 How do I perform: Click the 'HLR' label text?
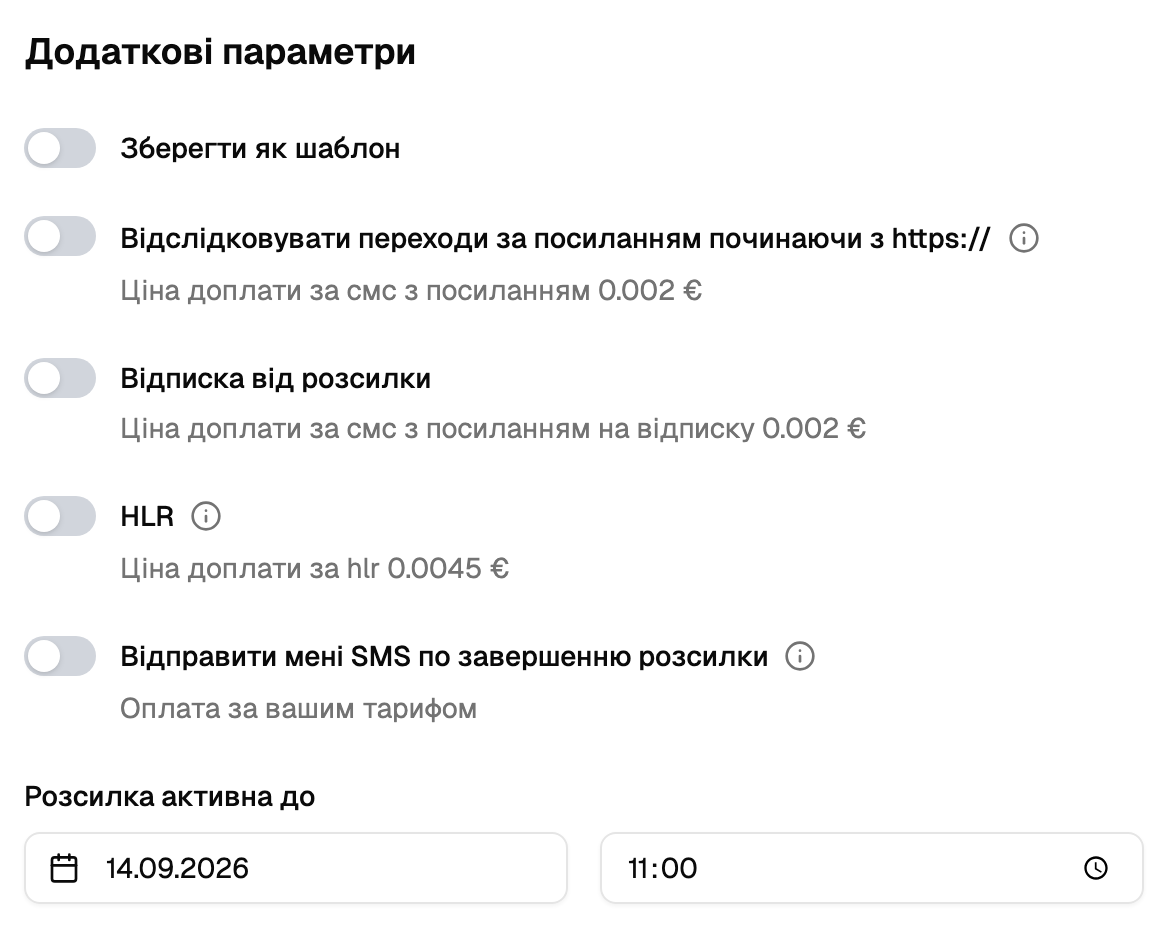[147, 516]
